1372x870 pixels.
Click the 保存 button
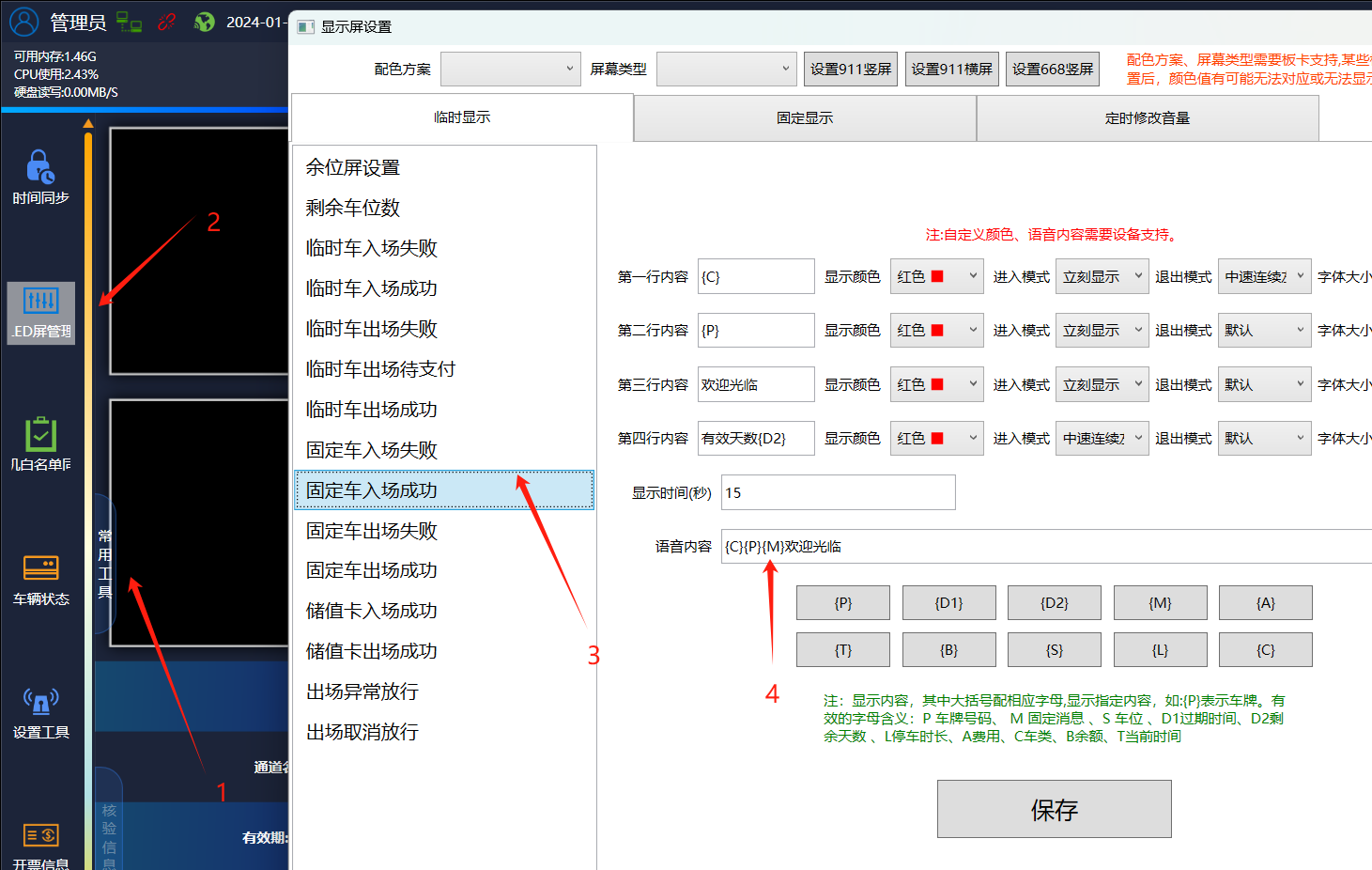point(1055,809)
